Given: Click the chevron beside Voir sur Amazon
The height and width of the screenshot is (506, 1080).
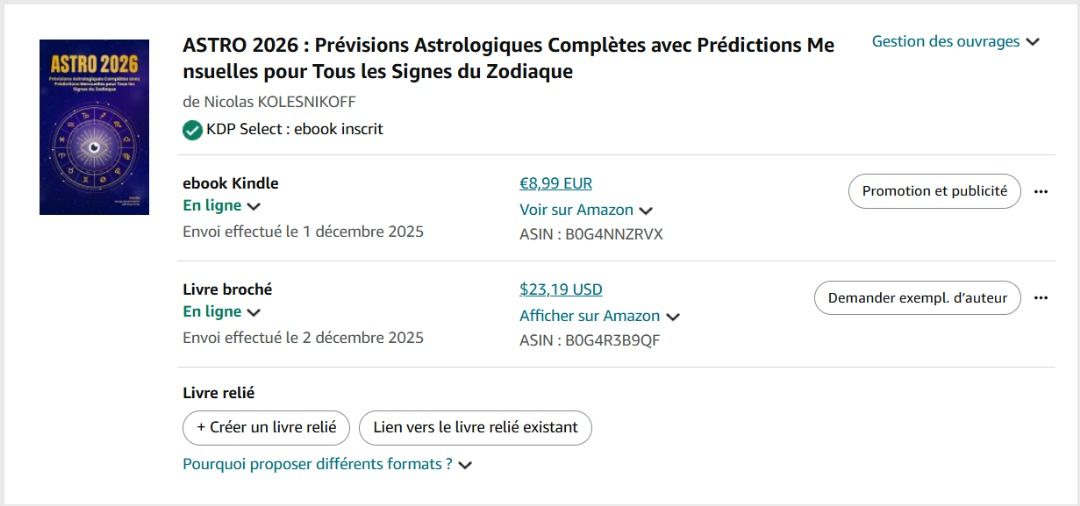Looking at the screenshot, I should point(646,211).
